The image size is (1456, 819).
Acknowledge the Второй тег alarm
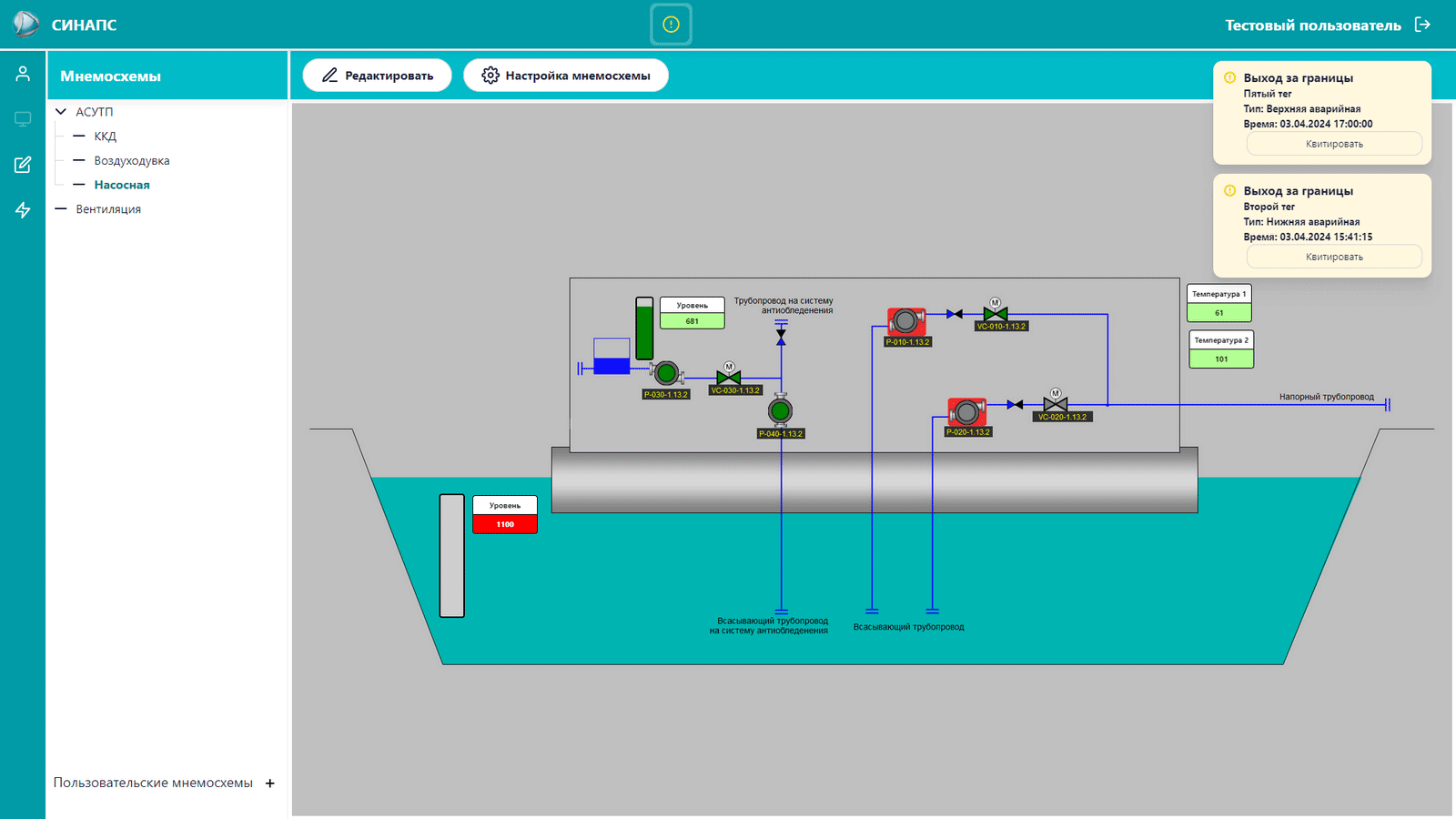coord(1334,257)
